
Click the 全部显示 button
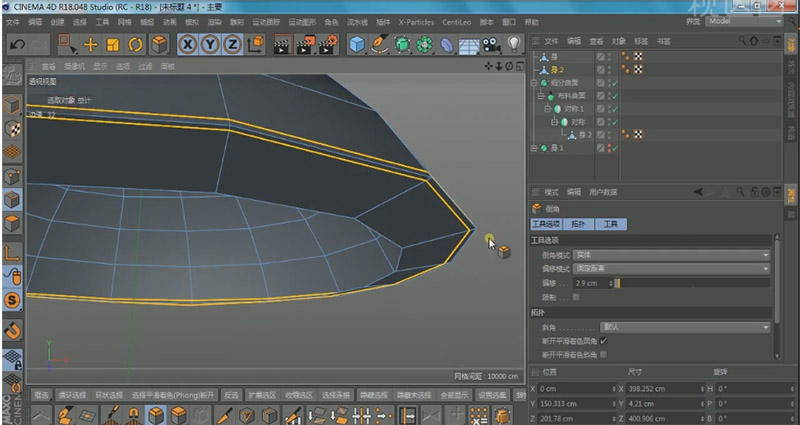[454, 395]
